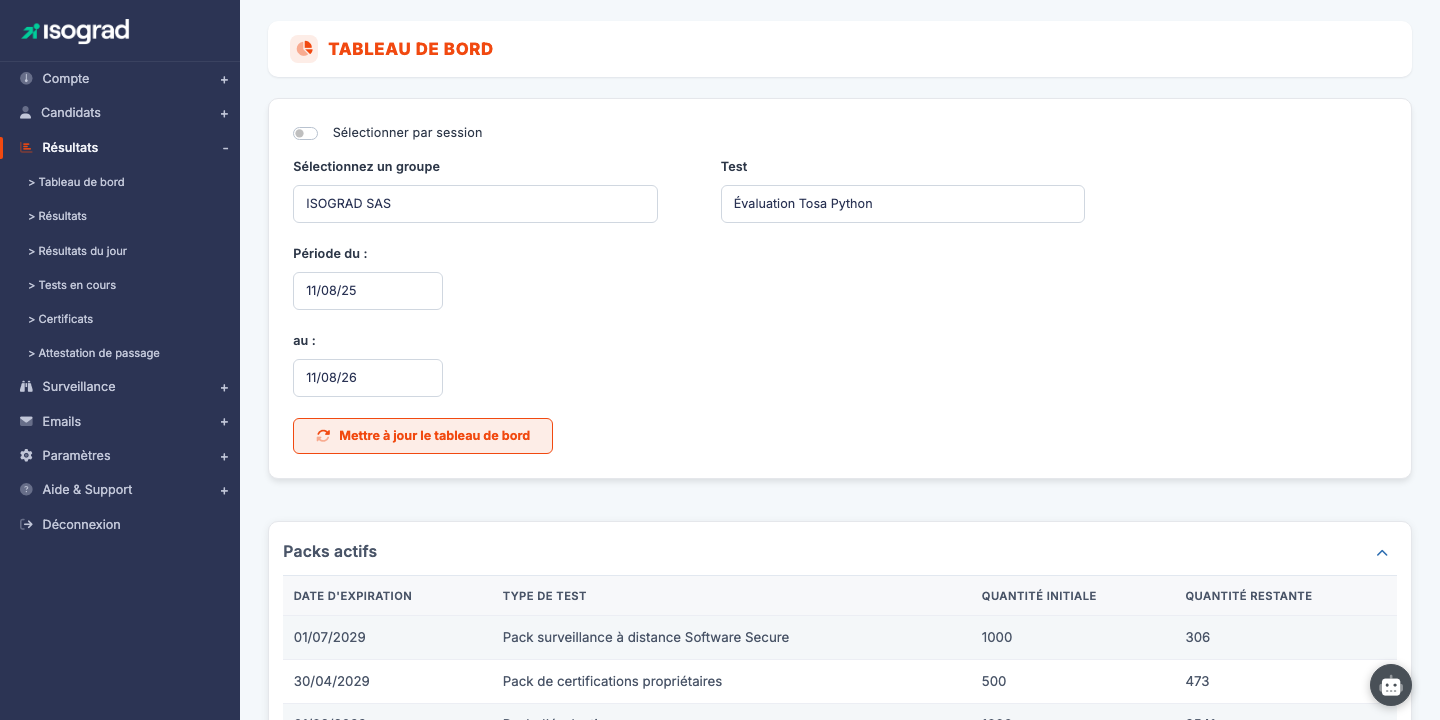The height and width of the screenshot is (720, 1440).
Task: Click the Résultats list icon
Action: point(26,147)
